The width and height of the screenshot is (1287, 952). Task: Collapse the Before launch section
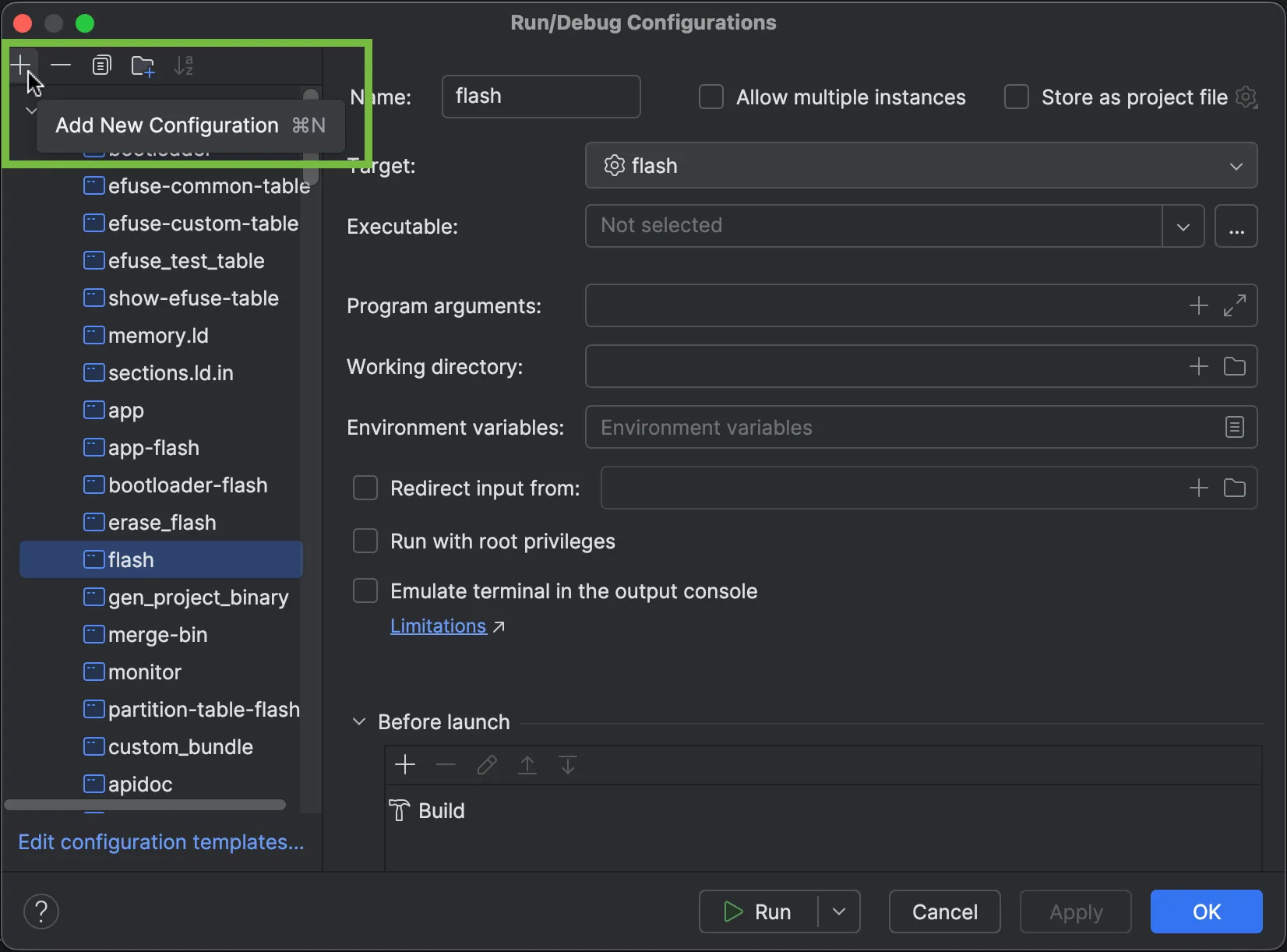359,721
